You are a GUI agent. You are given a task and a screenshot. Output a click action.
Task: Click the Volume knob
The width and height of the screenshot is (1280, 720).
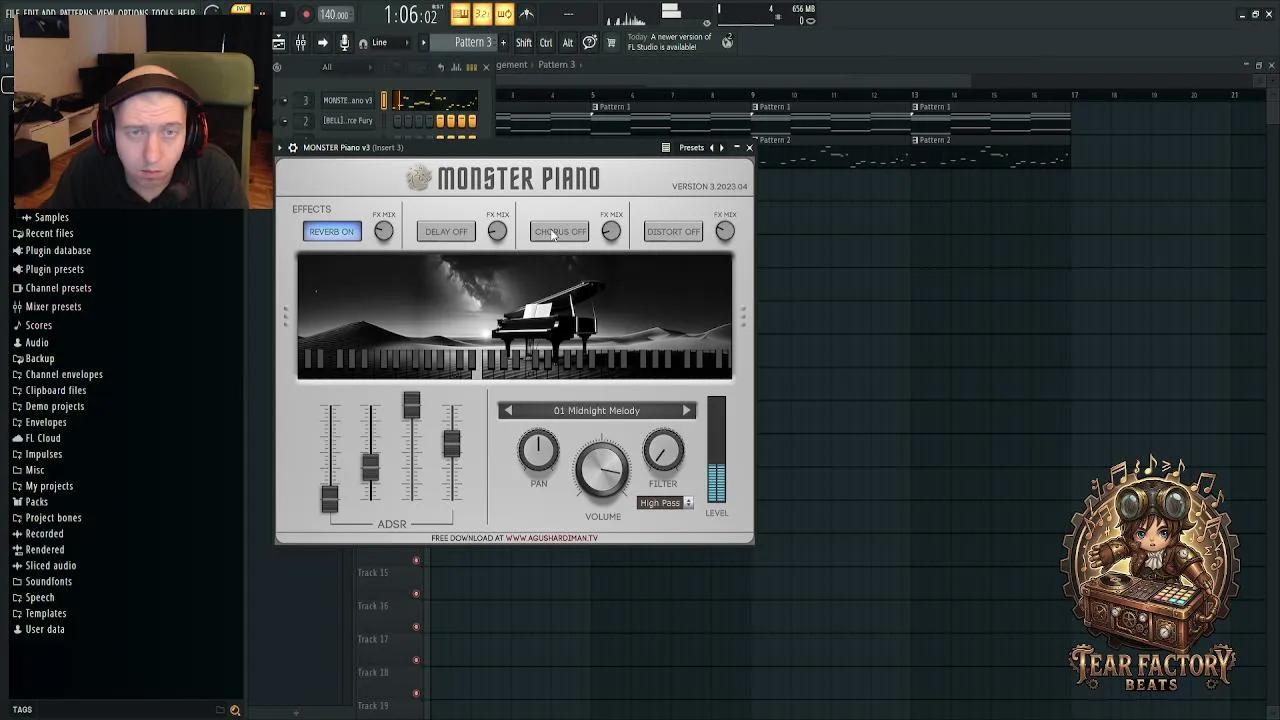point(602,470)
